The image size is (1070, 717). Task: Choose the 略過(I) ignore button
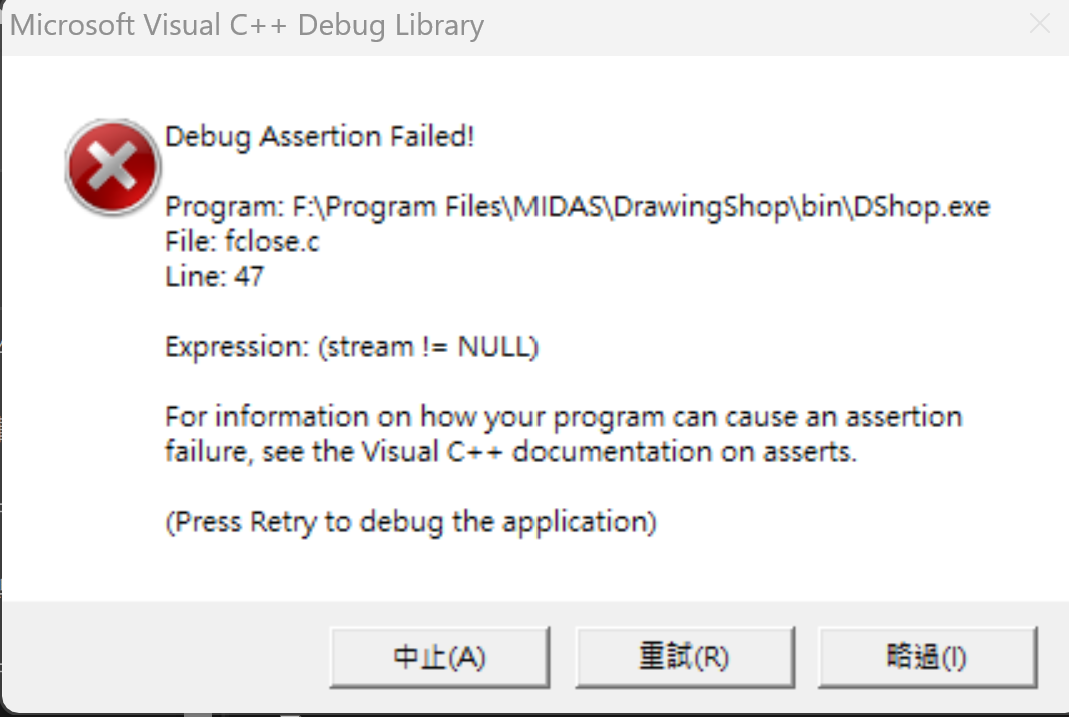(x=926, y=657)
